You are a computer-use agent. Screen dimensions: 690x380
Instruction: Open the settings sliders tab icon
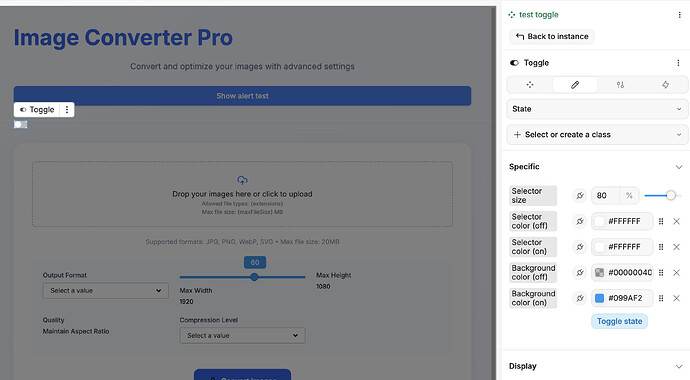[620, 85]
